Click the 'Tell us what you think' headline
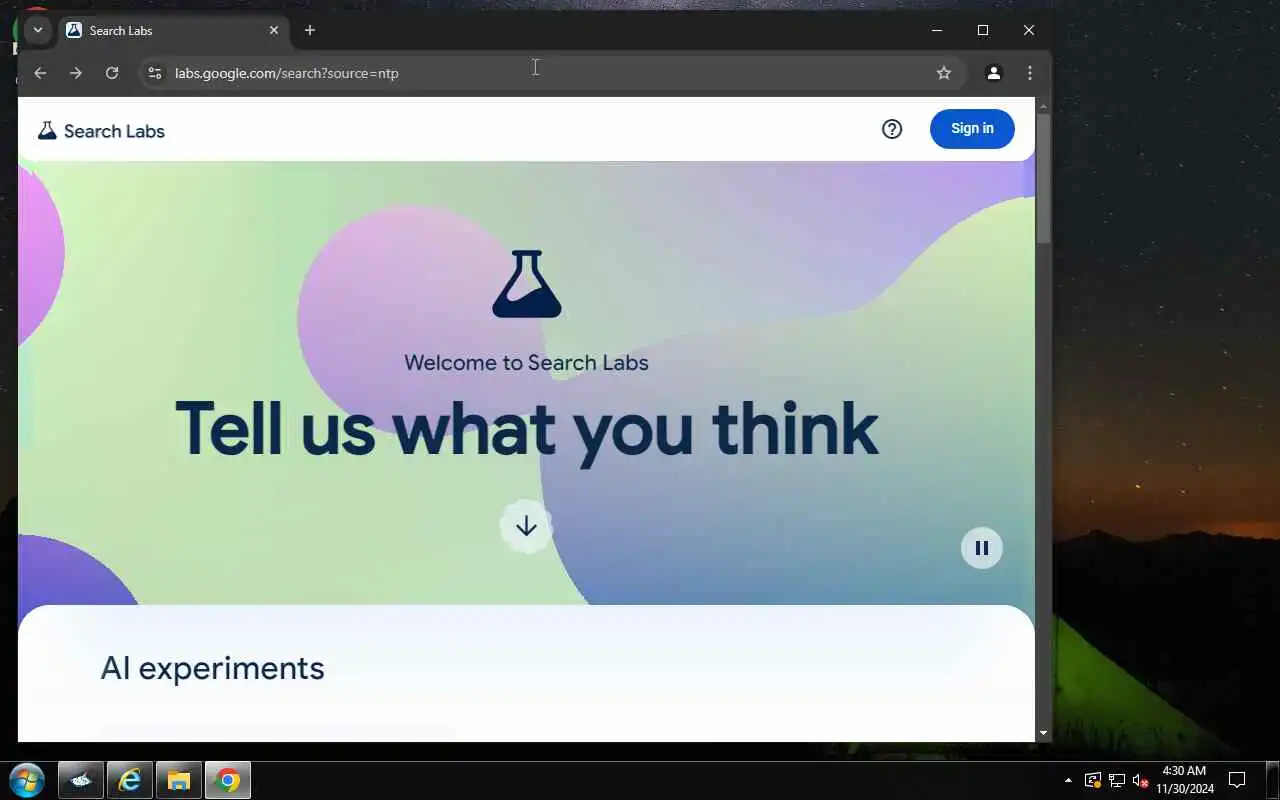The height and width of the screenshot is (800, 1280). (x=527, y=429)
